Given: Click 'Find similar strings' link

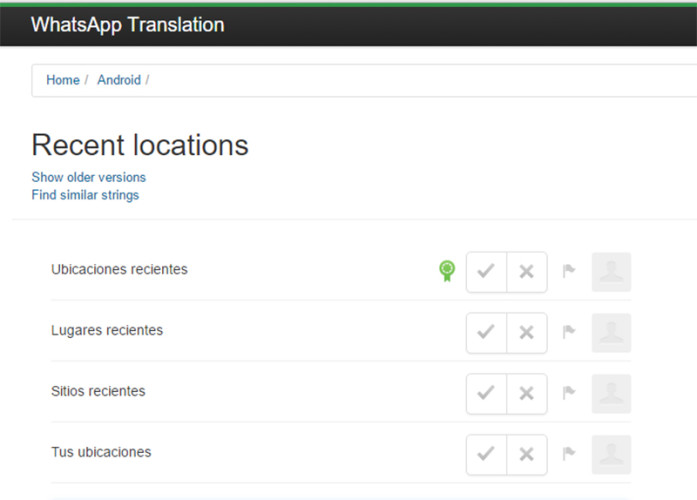Looking at the screenshot, I should [x=85, y=195].
